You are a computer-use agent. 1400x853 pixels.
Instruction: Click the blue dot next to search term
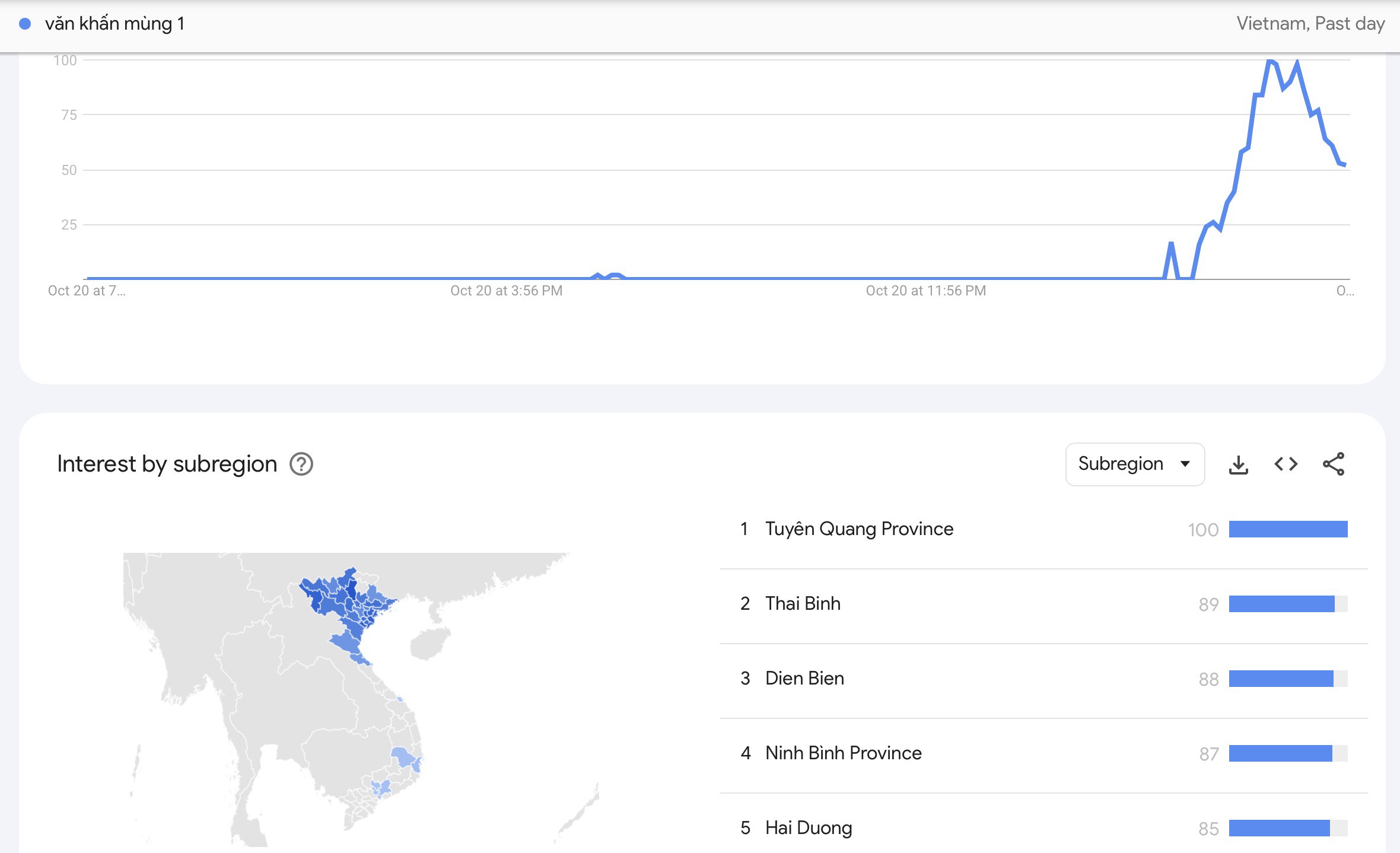click(x=25, y=24)
